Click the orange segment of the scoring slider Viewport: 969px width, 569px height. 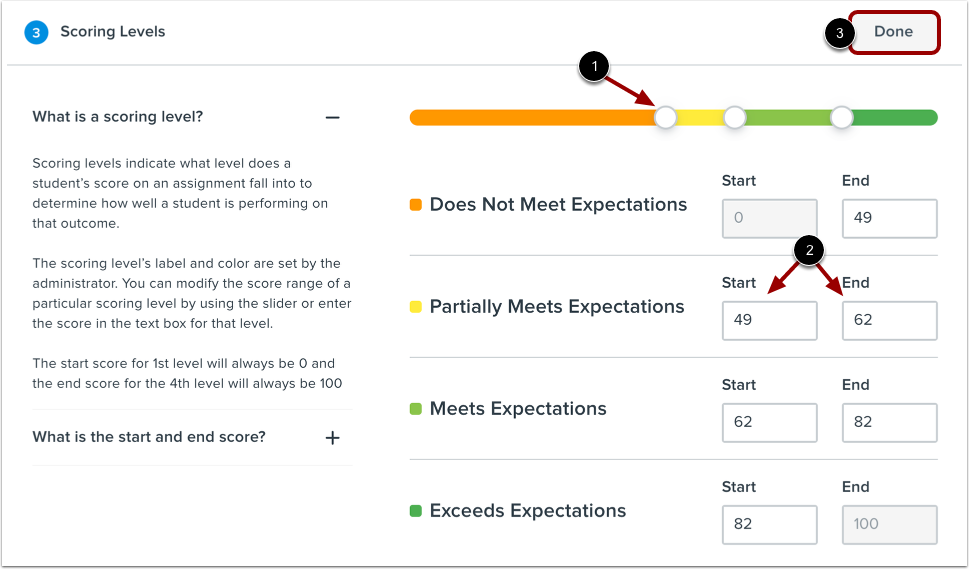click(x=530, y=118)
